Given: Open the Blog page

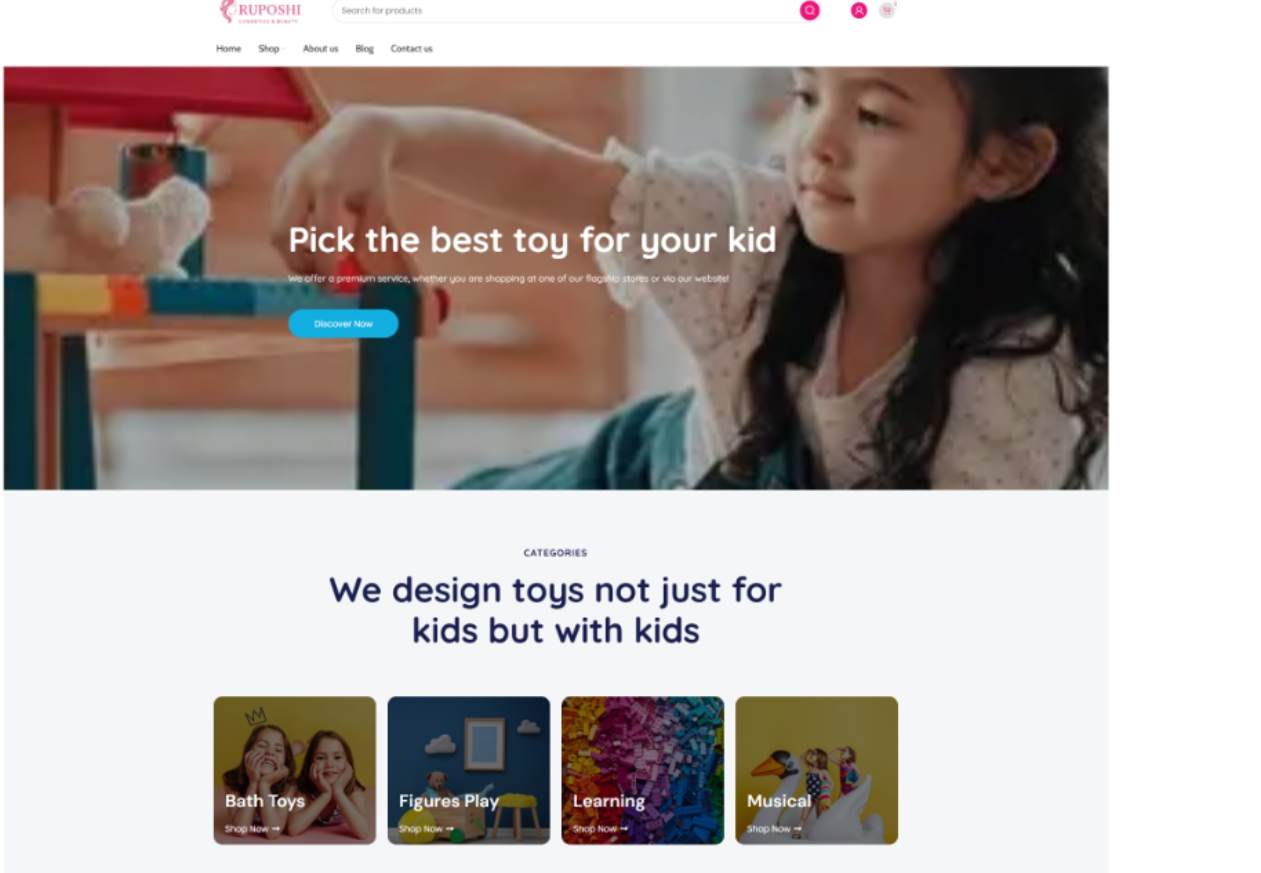Looking at the screenshot, I should (364, 48).
